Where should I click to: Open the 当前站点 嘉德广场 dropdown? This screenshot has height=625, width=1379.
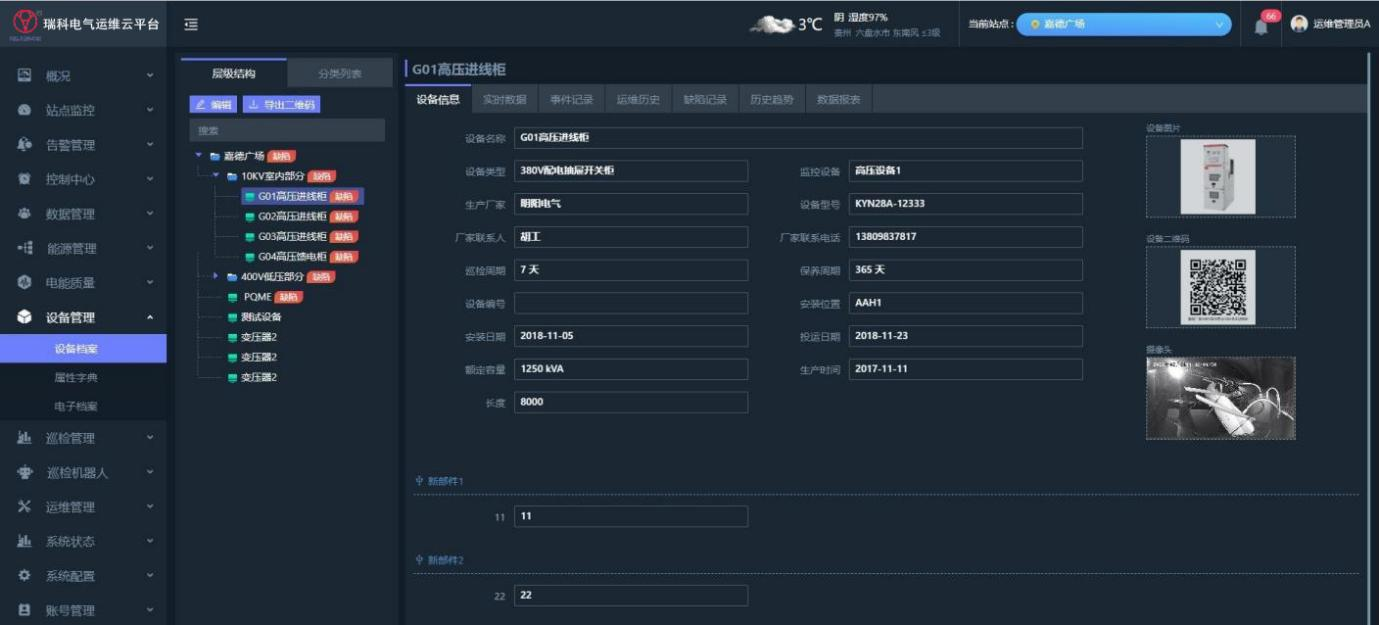1123,24
